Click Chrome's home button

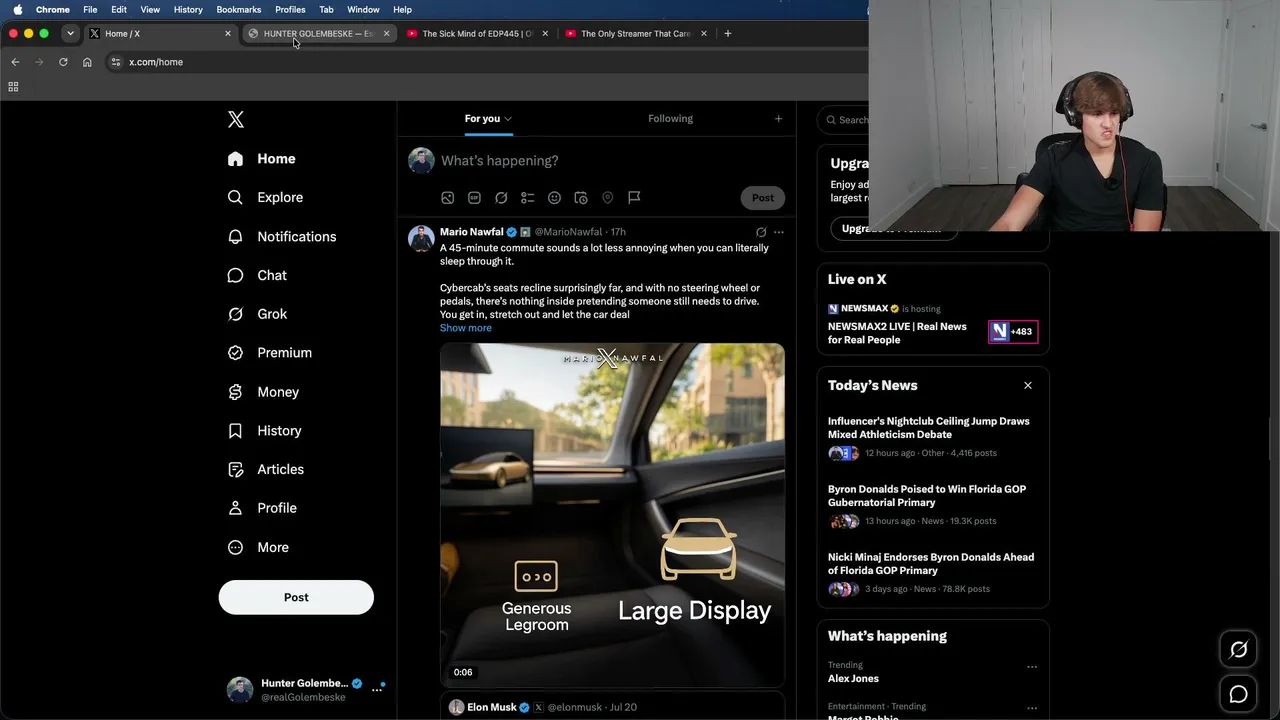coord(87,62)
